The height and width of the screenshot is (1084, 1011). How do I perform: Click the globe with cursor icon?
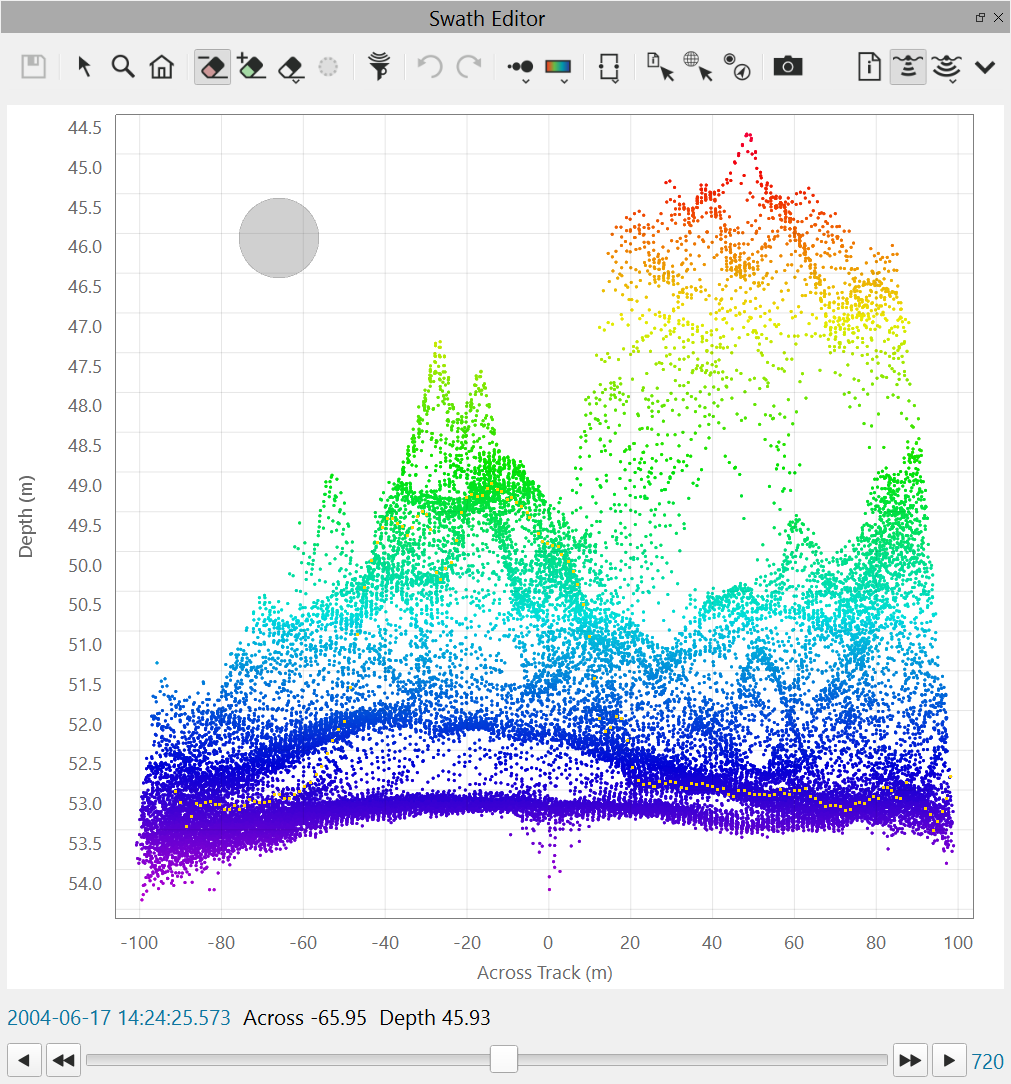pos(698,67)
